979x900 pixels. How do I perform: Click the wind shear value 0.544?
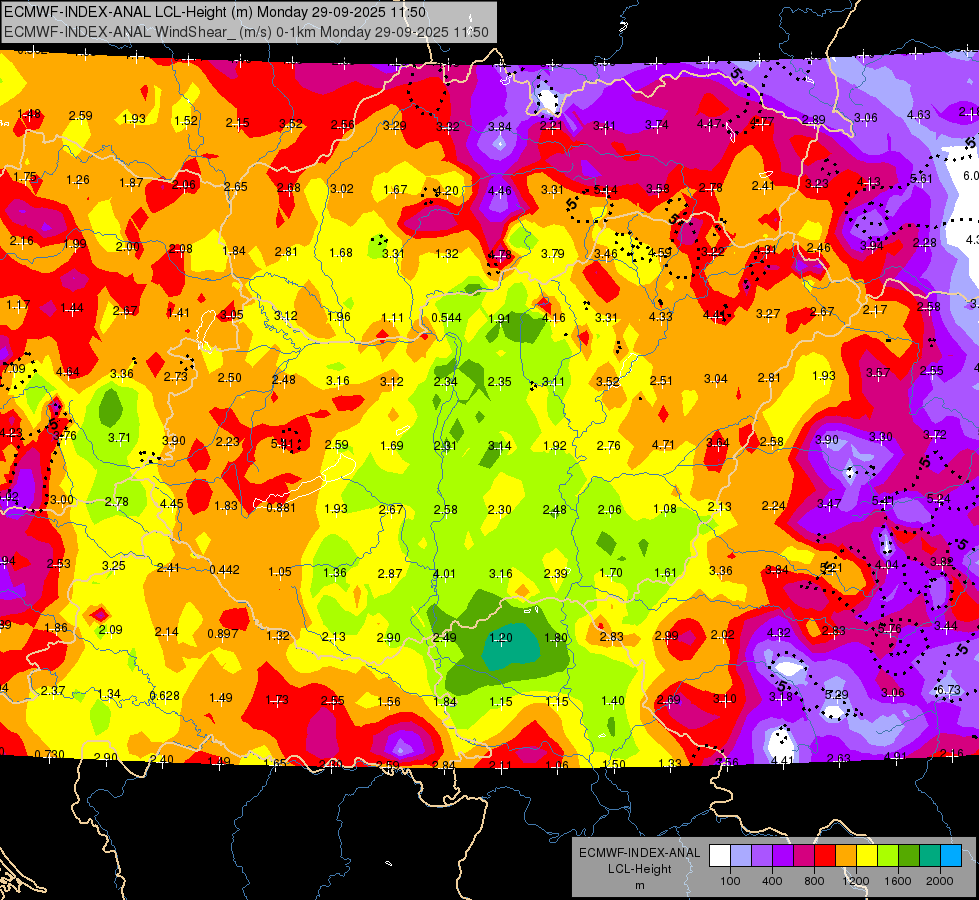pos(446,318)
